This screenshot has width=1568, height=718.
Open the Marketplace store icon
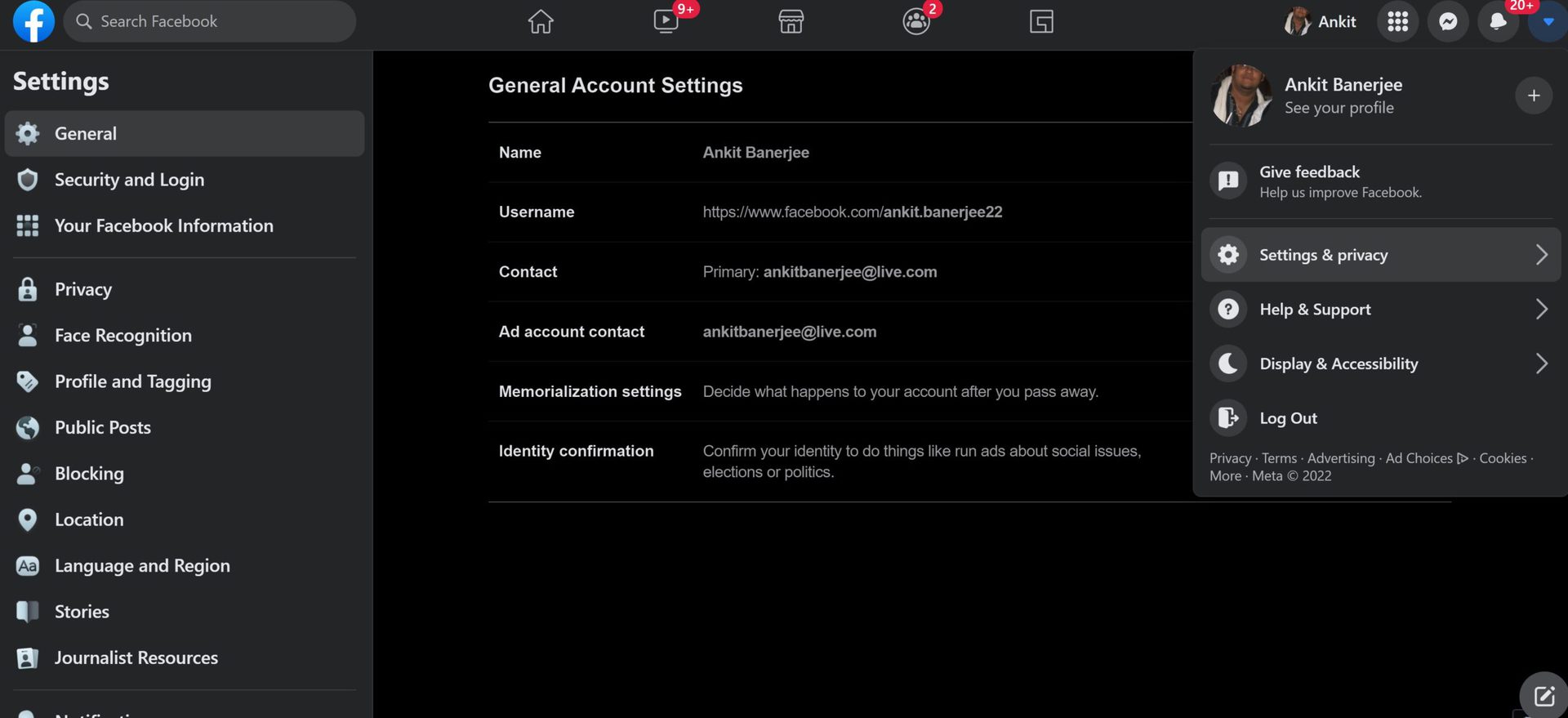791,21
